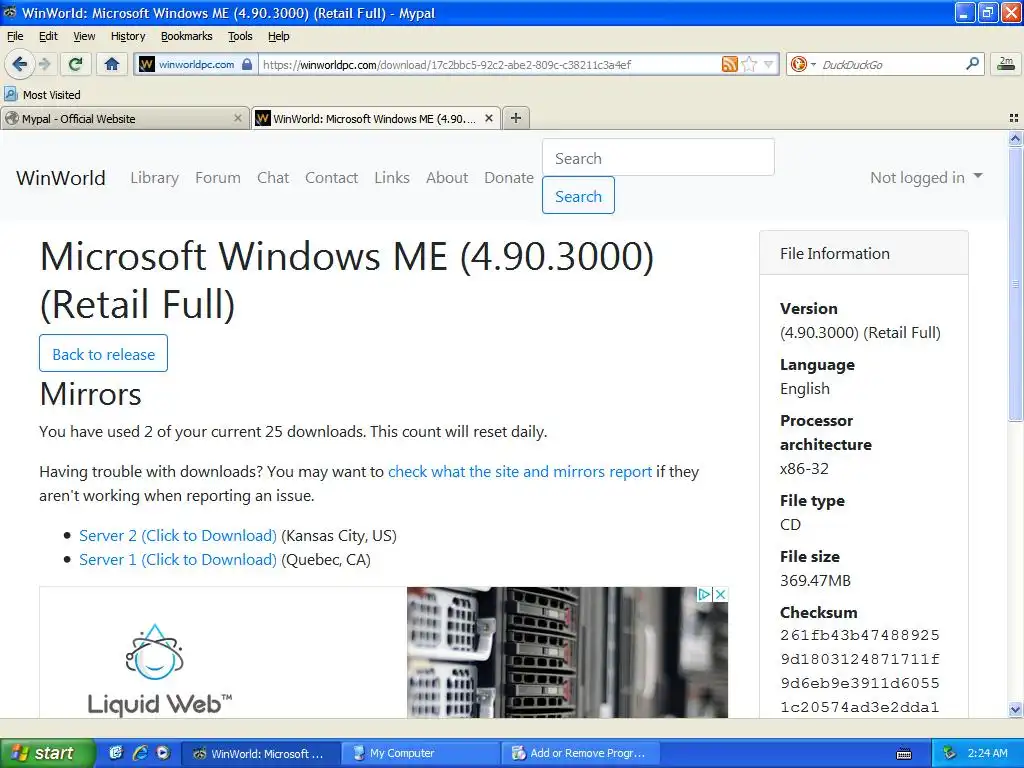Click the 2m toolbar icon

(1006, 64)
